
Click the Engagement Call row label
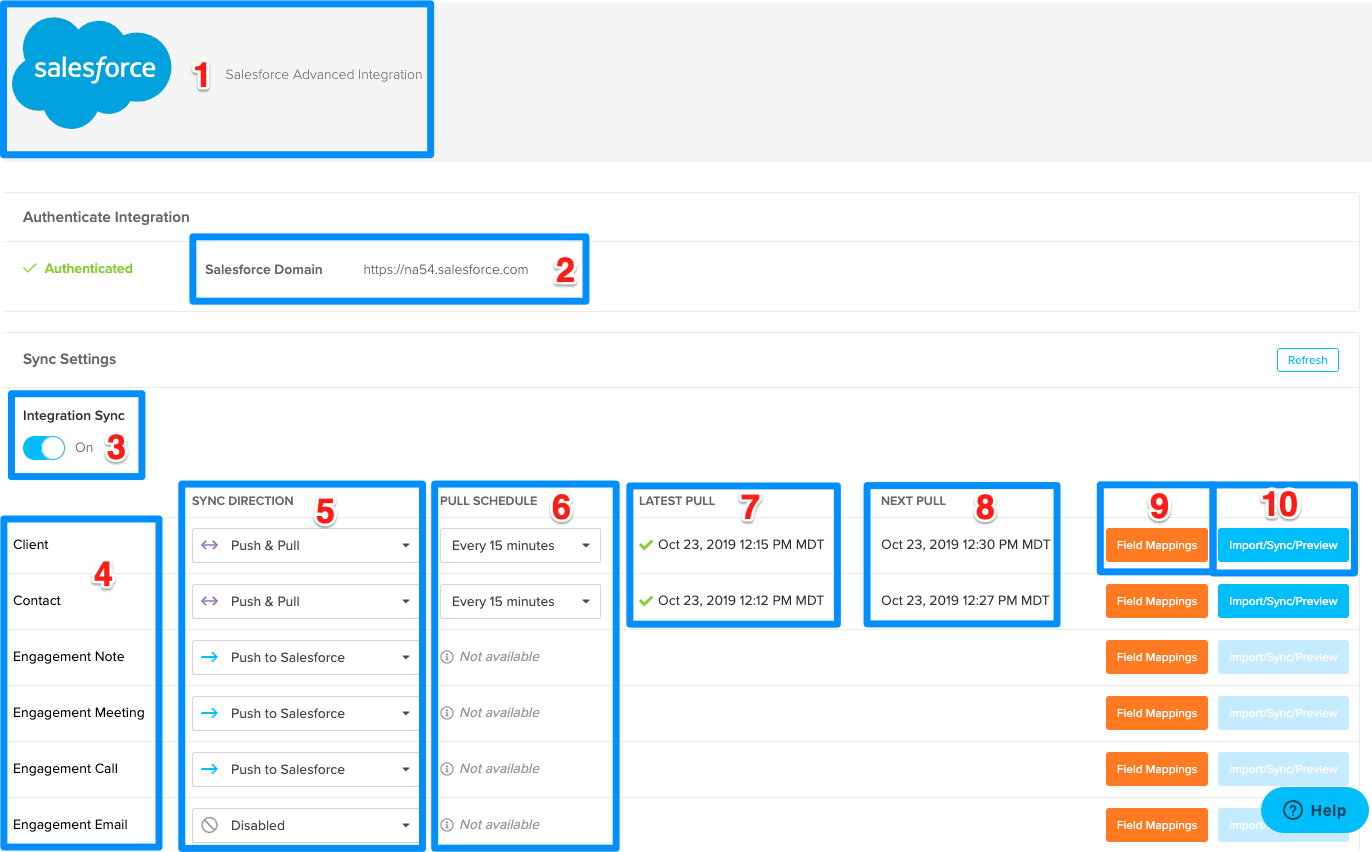(65, 768)
